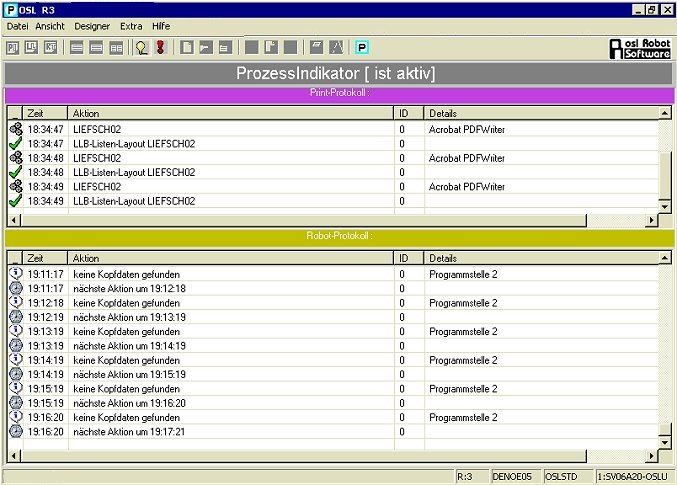The width and height of the screenshot is (677, 485).
Task: Click the Details column header in Robot-Protokoll
Action: [x=541, y=258]
